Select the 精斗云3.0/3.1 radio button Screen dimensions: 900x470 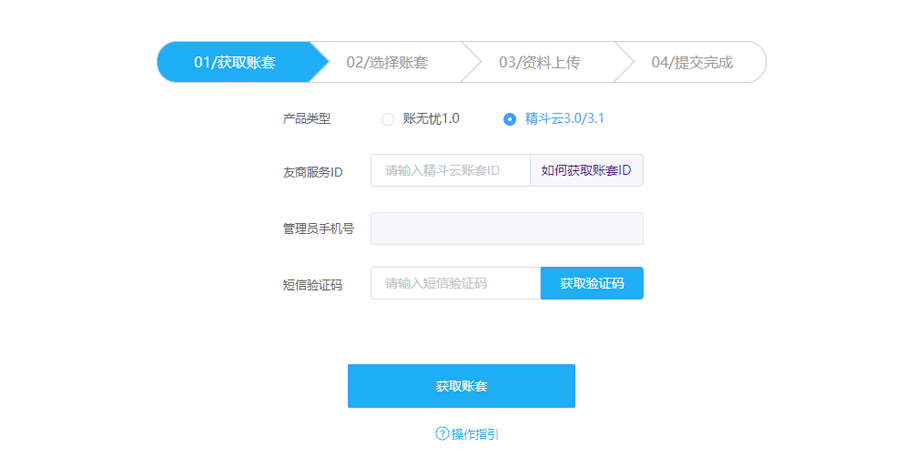coord(509,119)
